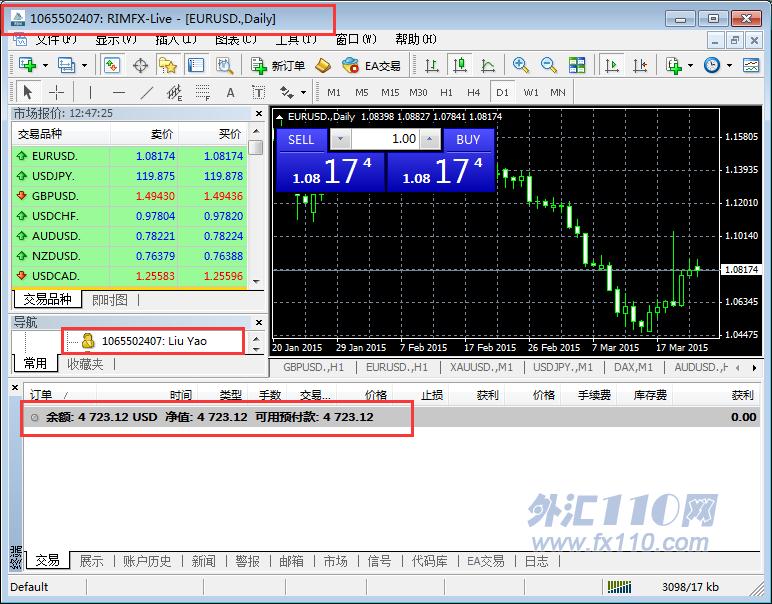Expand the arrow beside Periods clock icon
Viewport: 772px width, 604px height.
coord(729,65)
